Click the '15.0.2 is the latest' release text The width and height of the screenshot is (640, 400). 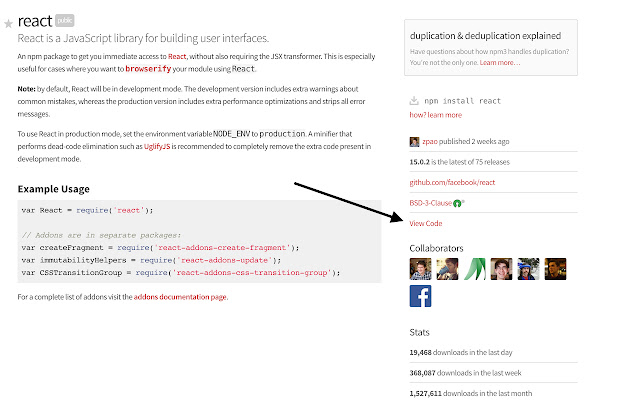(460, 162)
